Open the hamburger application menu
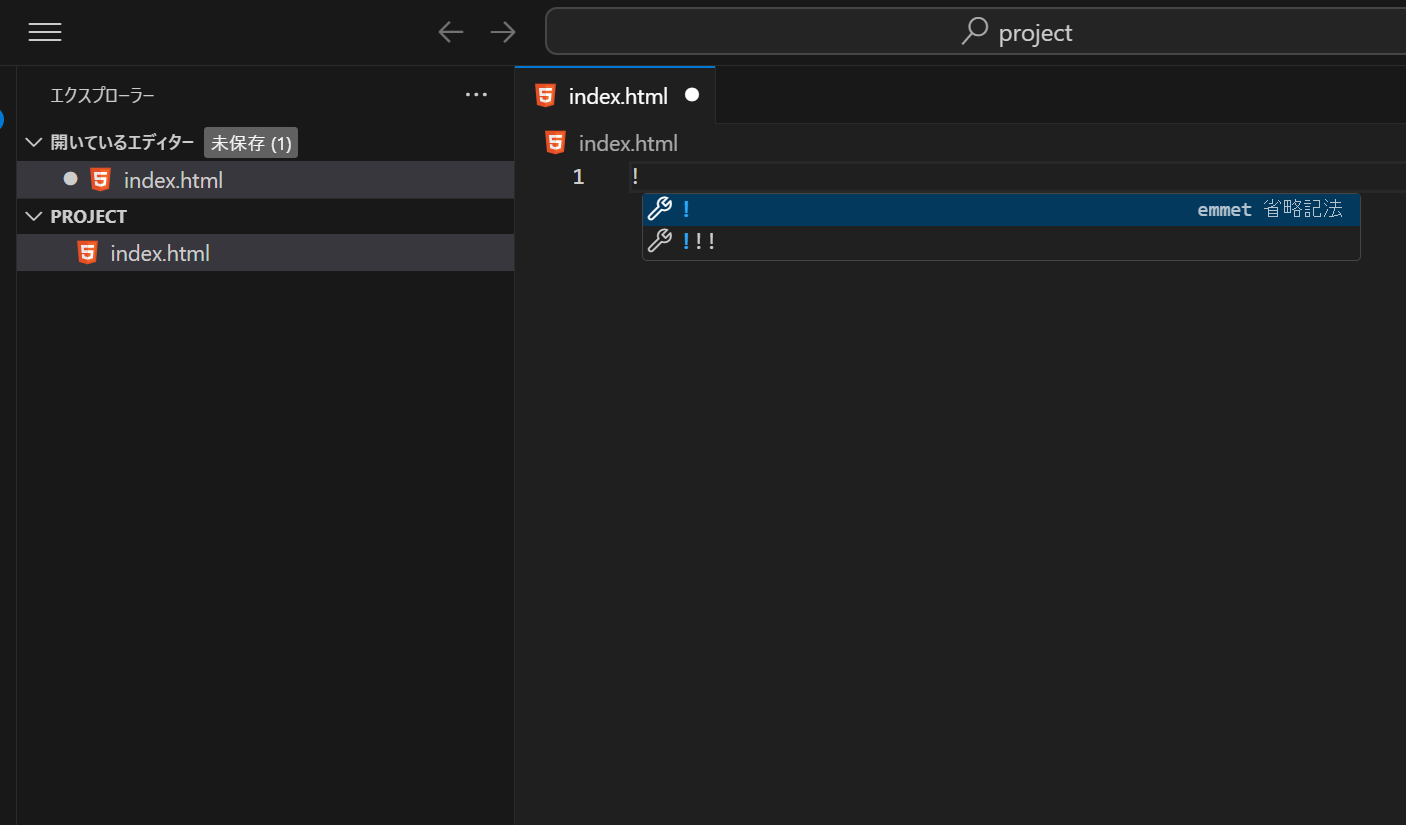The image size is (1406, 825). 45,32
